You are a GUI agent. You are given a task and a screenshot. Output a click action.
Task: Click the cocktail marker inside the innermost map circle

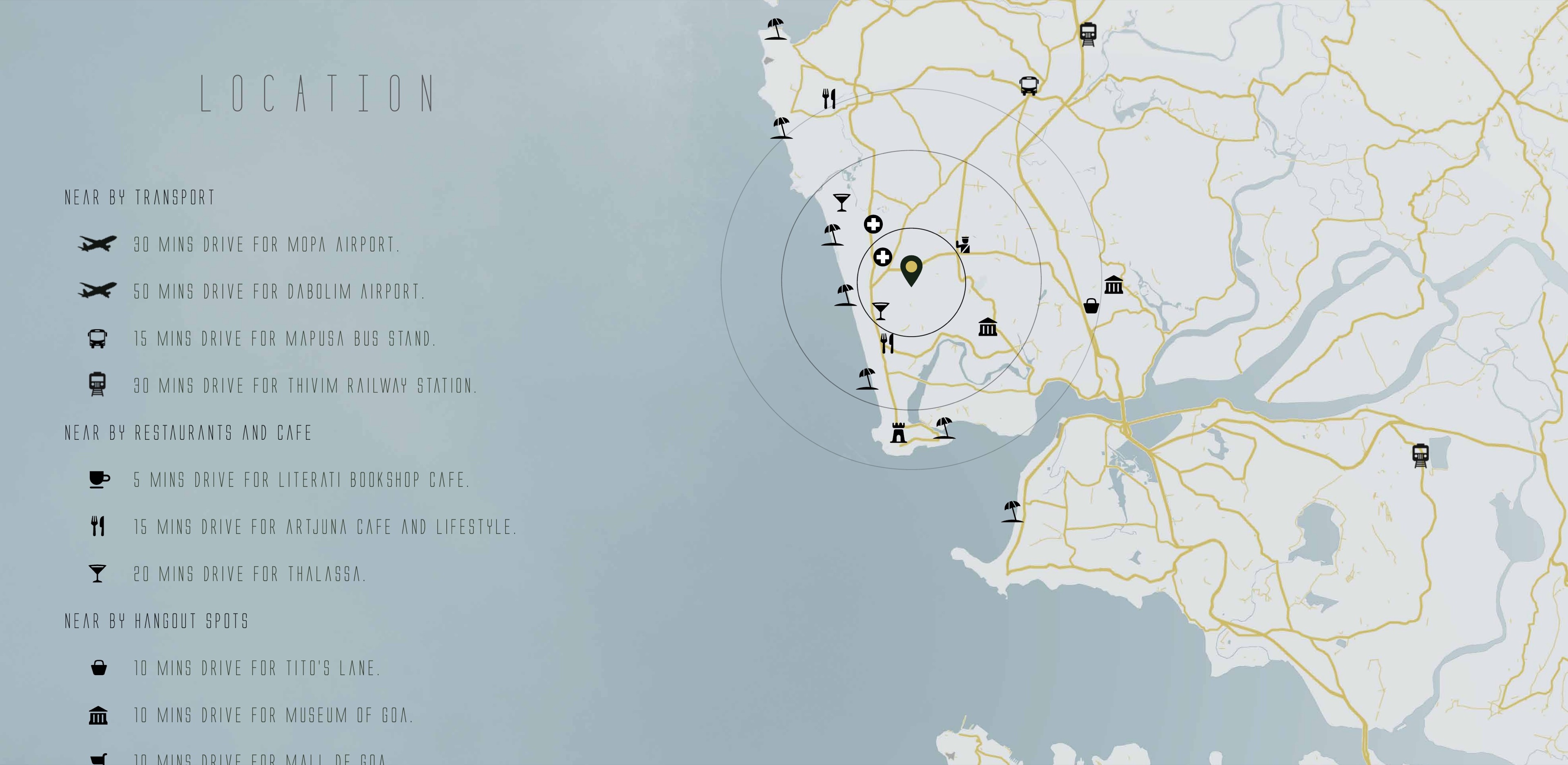point(880,311)
